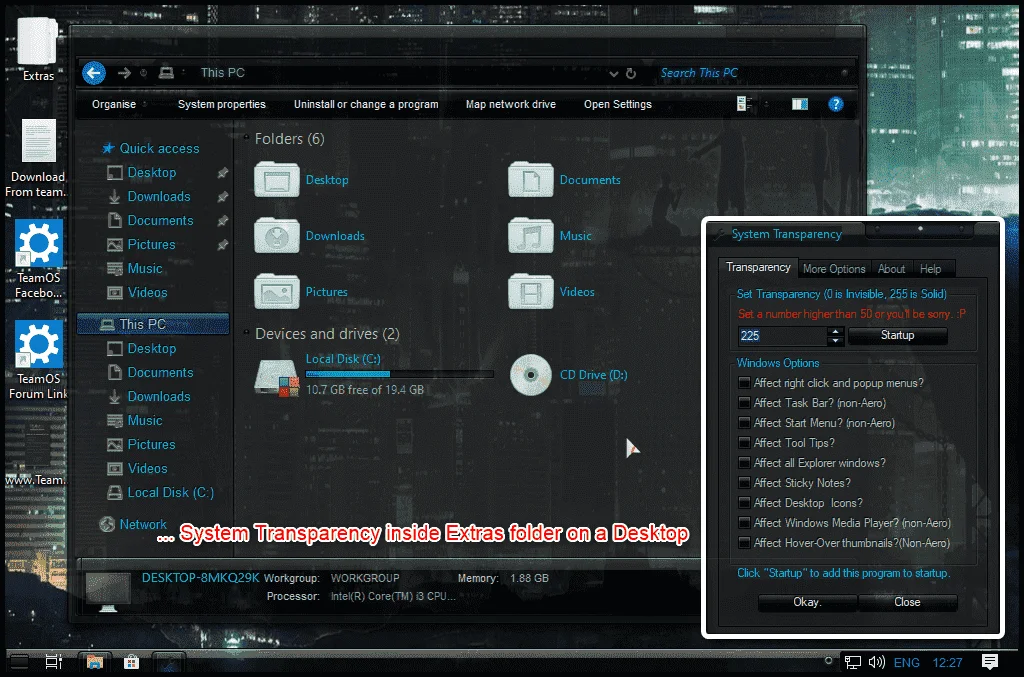Open the Action Center notification icon
This screenshot has width=1024, height=677.
(x=990, y=662)
